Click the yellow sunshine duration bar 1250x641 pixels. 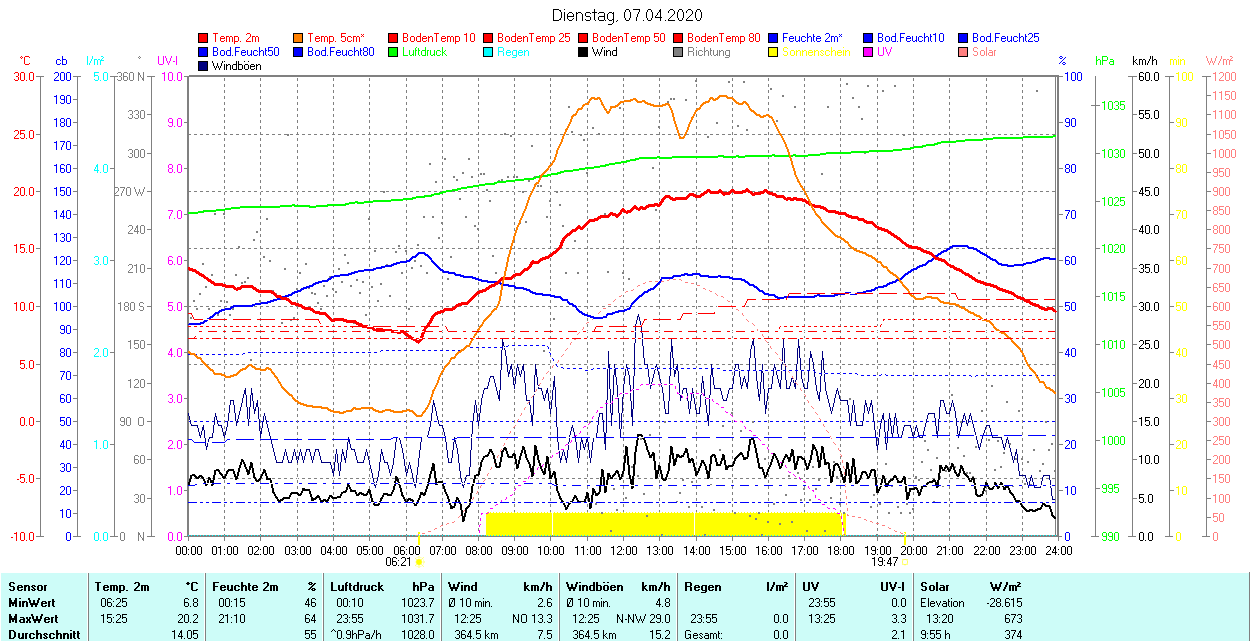click(664, 524)
